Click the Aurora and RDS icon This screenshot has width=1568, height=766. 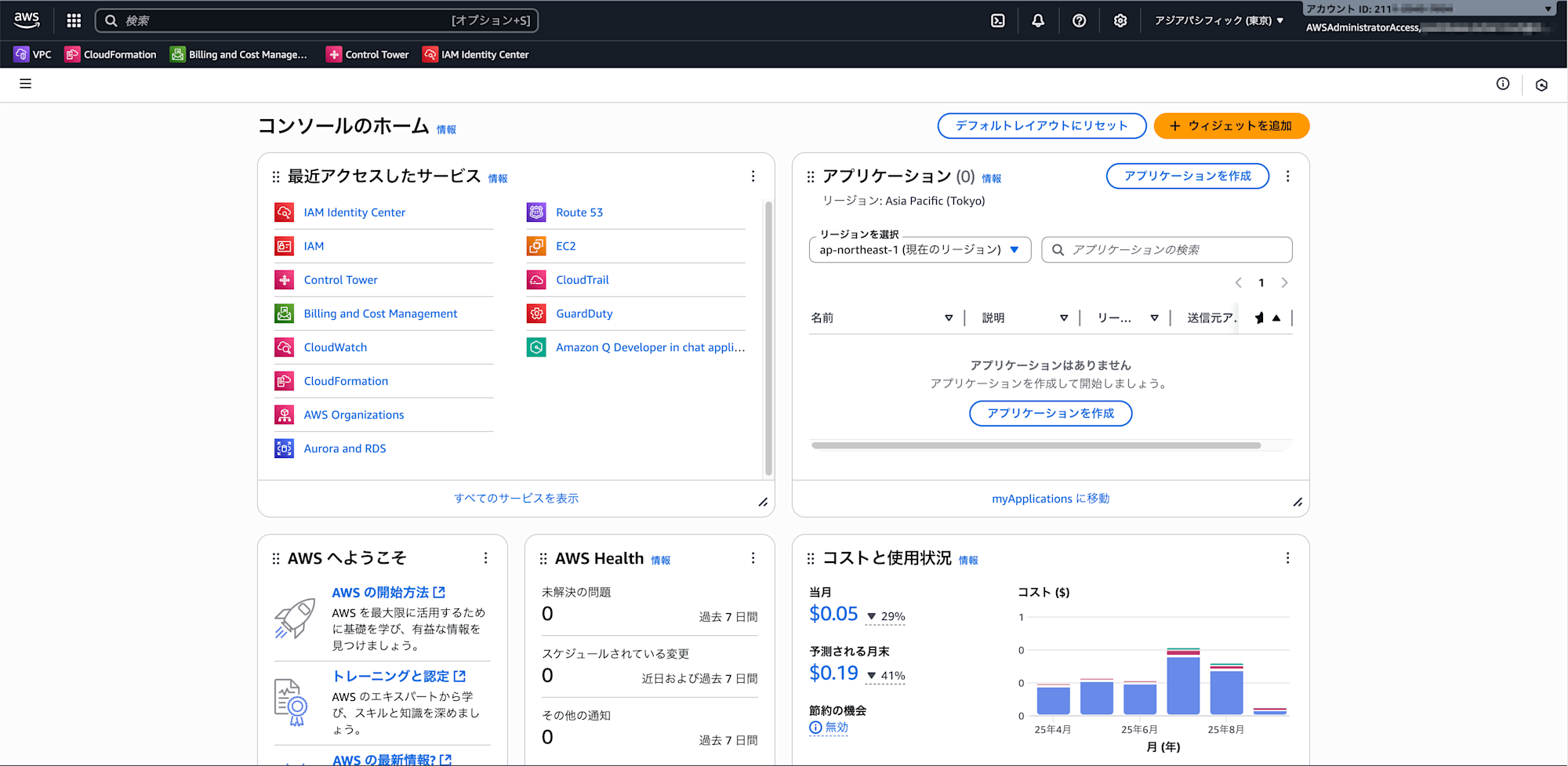284,448
